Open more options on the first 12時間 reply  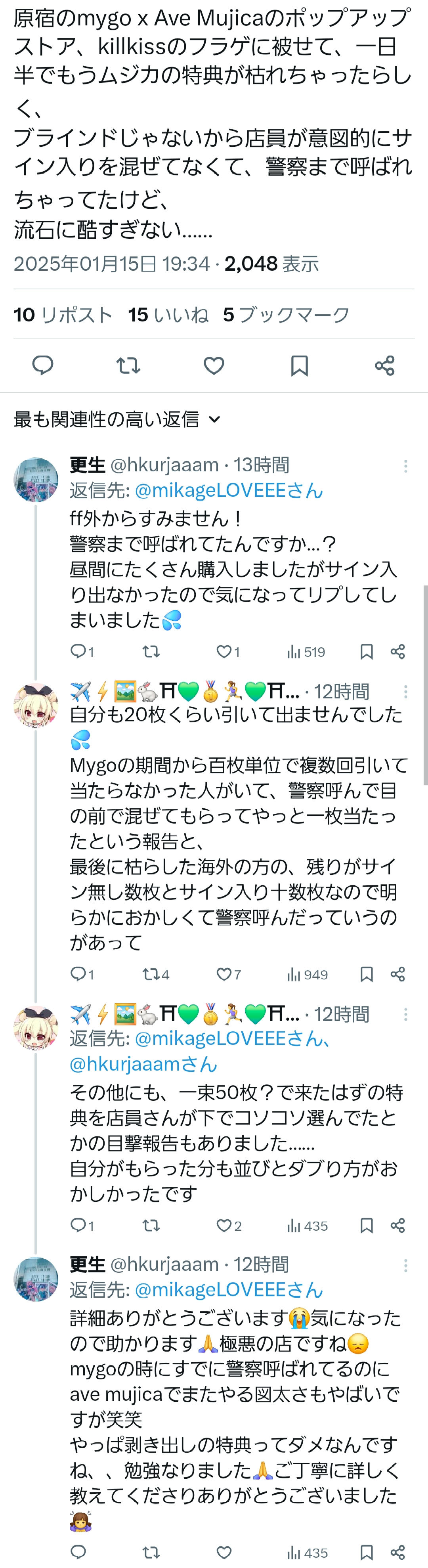(x=405, y=692)
